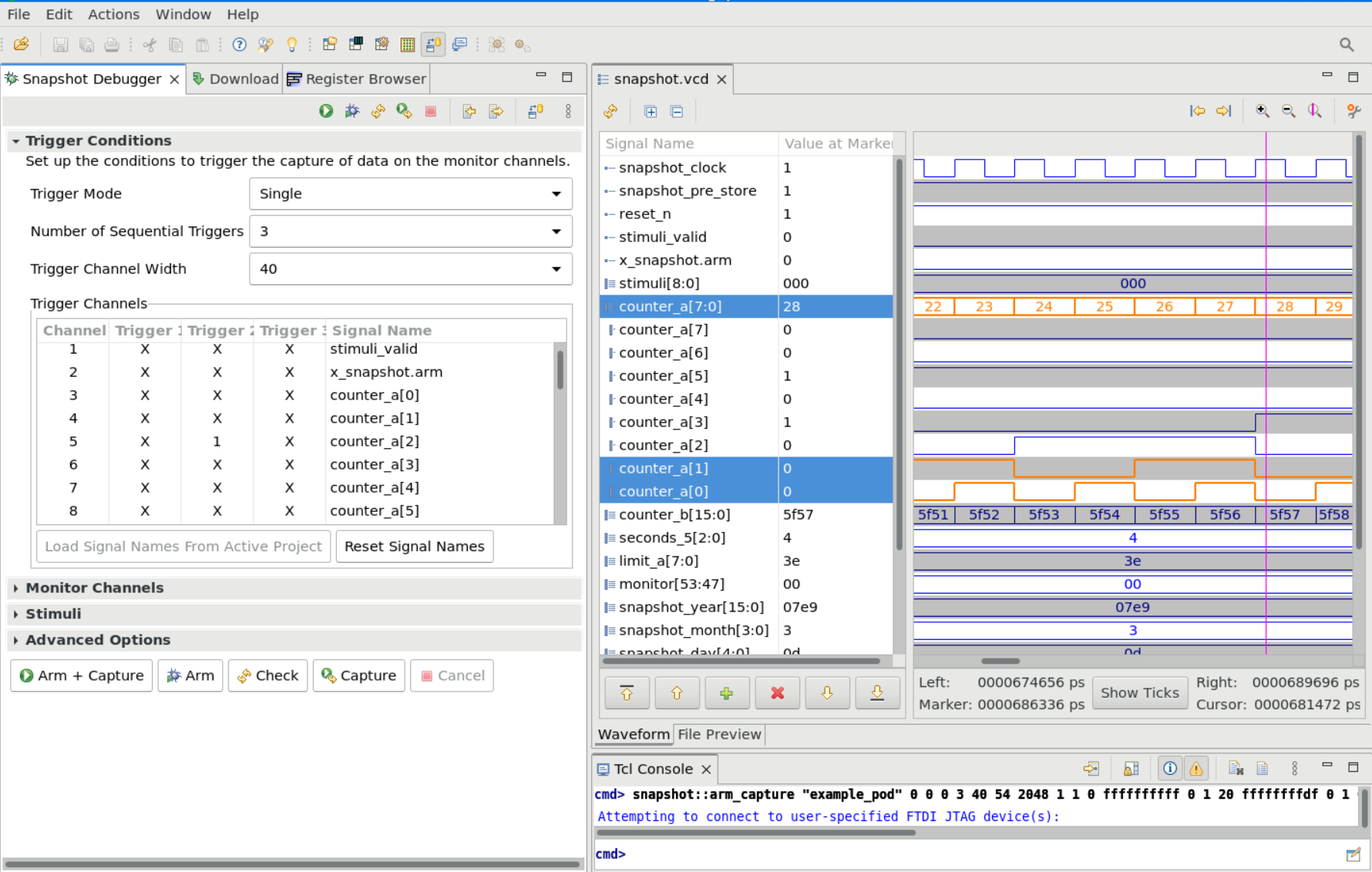Jump to next edge with right arrow icon
The height and width of the screenshot is (872, 1372).
(x=1224, y=111)
